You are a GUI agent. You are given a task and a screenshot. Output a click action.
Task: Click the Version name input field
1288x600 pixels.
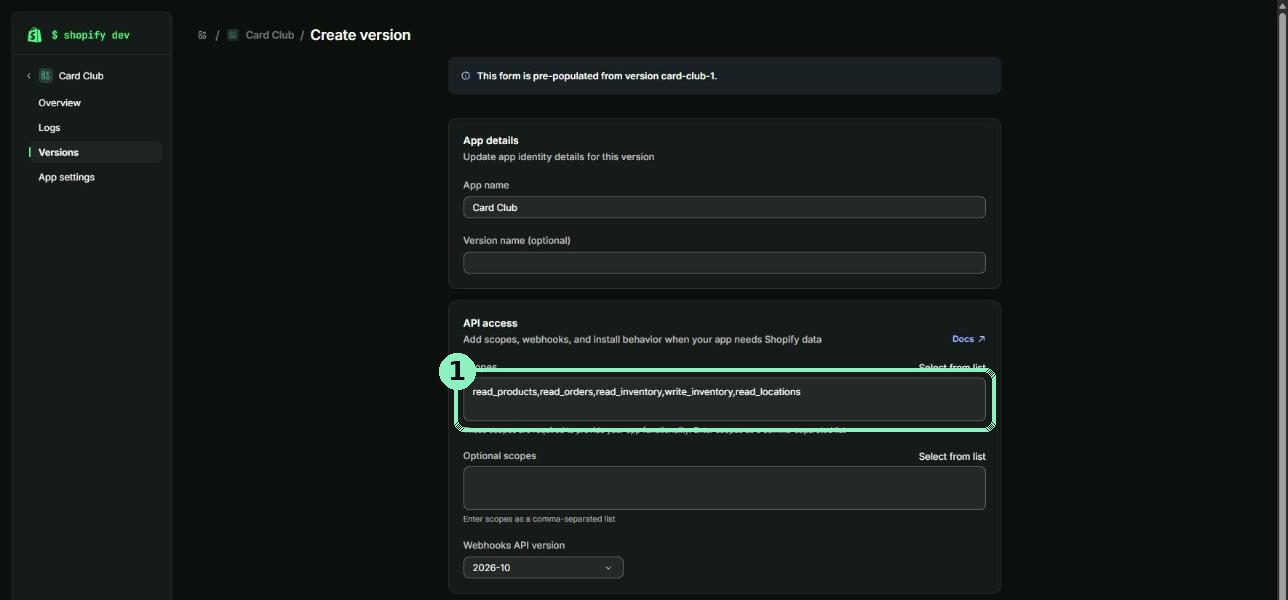tap(724, 262)
